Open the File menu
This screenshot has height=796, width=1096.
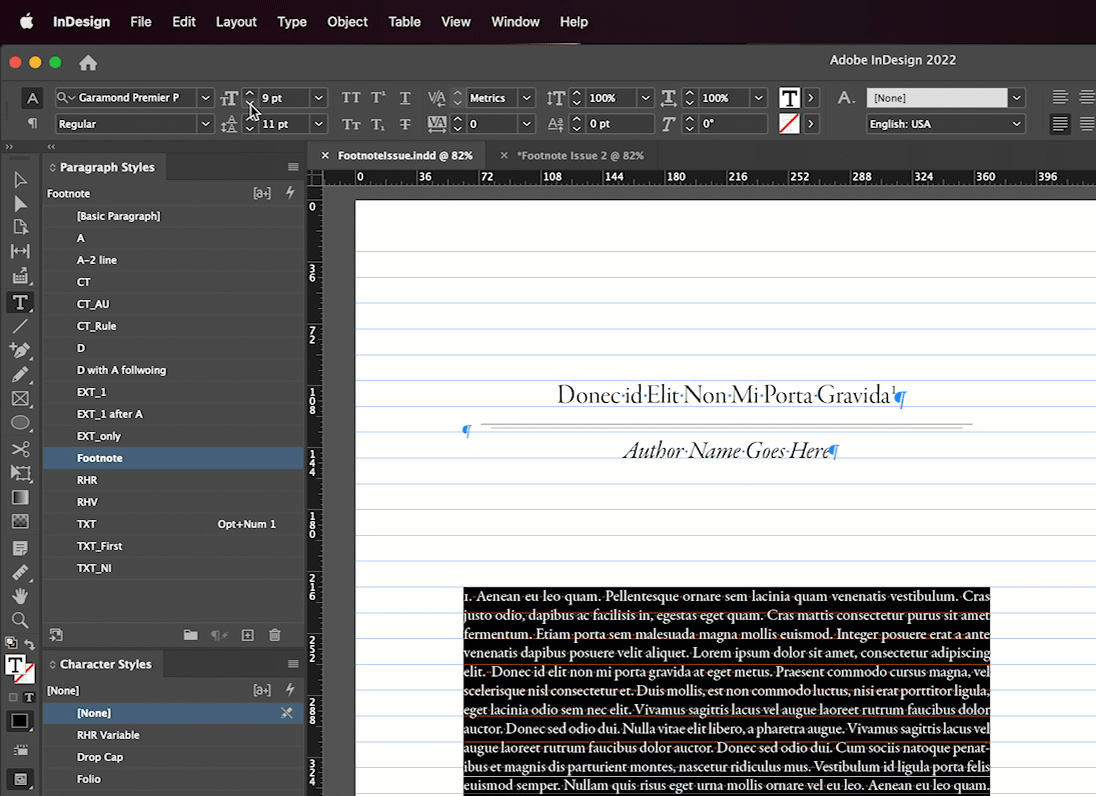[140, 22]
